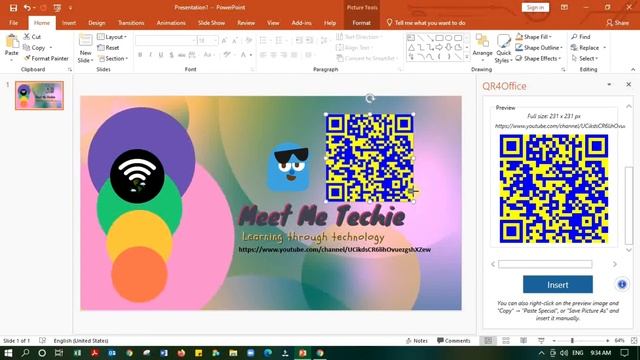
Task: Open the Notes pane
Action: point(417,340)
